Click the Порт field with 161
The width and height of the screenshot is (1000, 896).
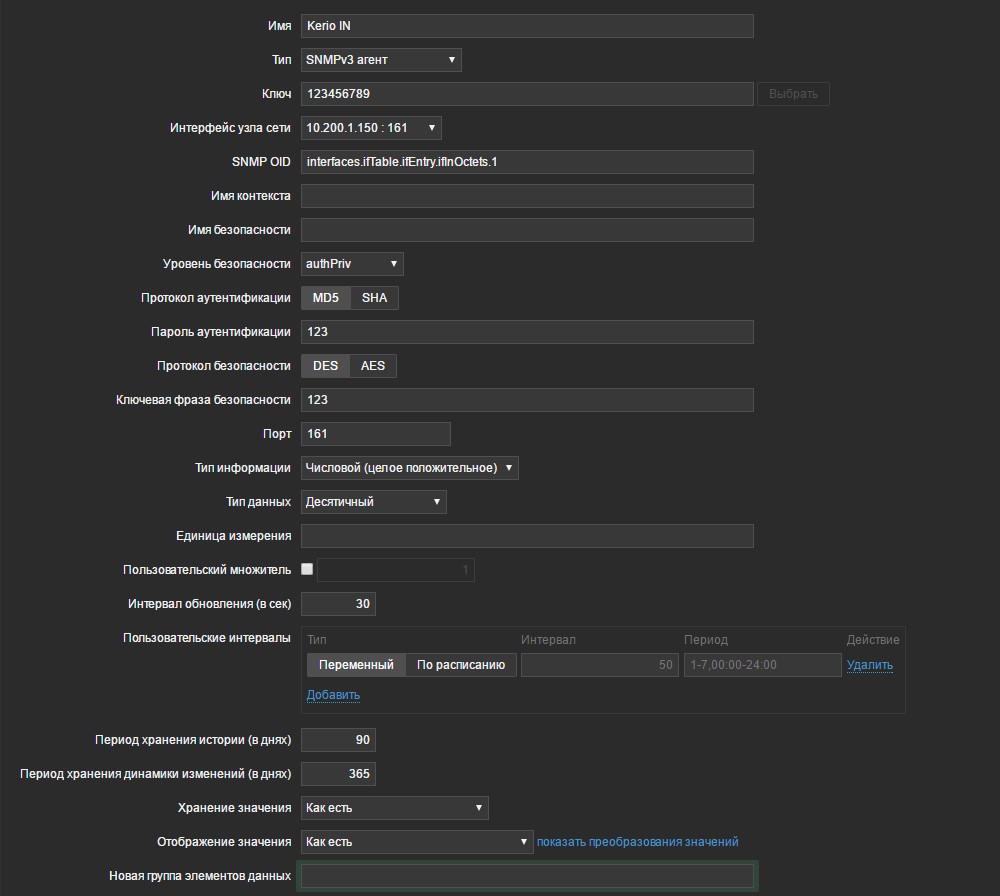point(376,434)
